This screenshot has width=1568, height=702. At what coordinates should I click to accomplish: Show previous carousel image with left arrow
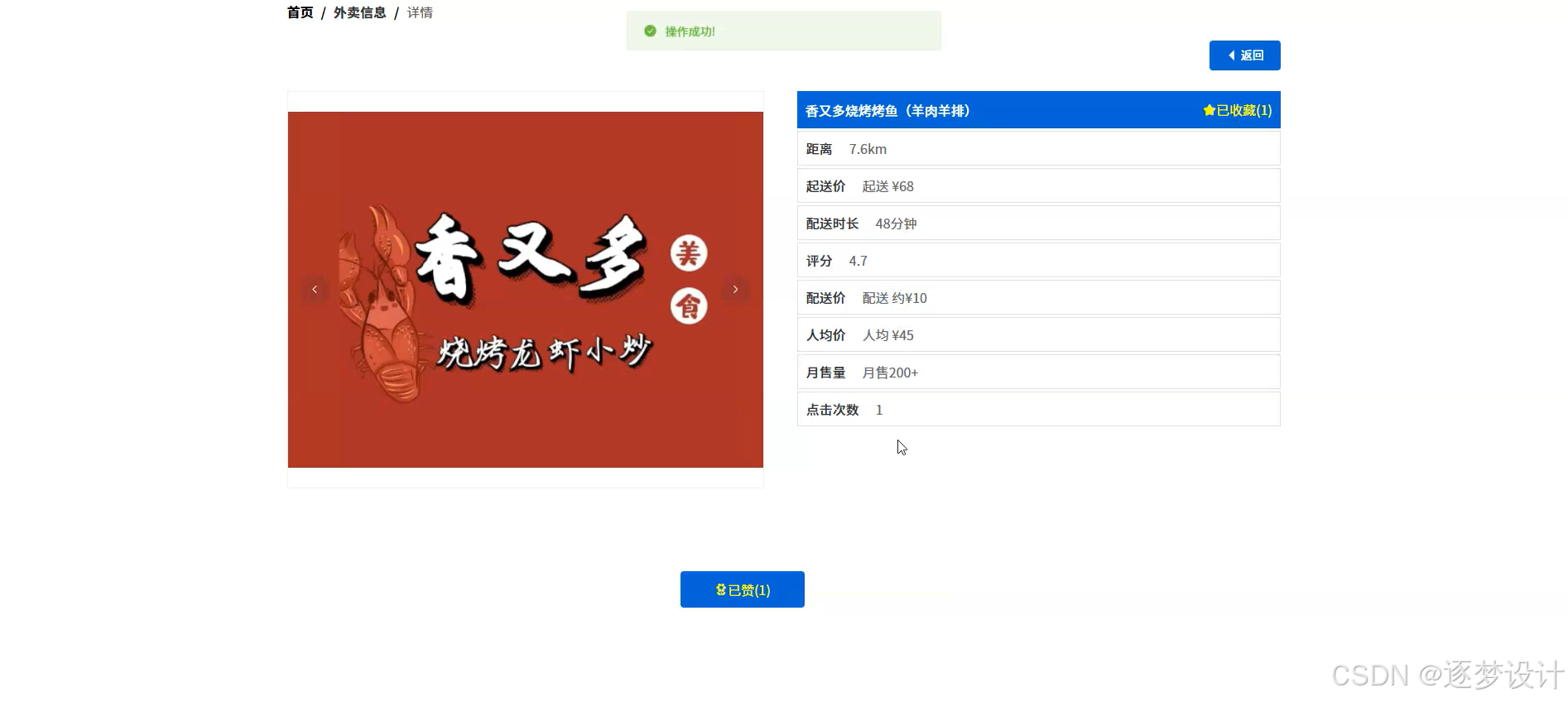[315, 290]
